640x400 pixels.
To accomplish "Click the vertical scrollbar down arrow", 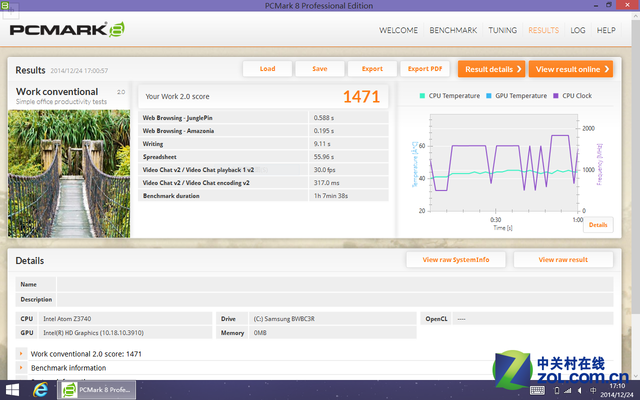I will 636,376.
